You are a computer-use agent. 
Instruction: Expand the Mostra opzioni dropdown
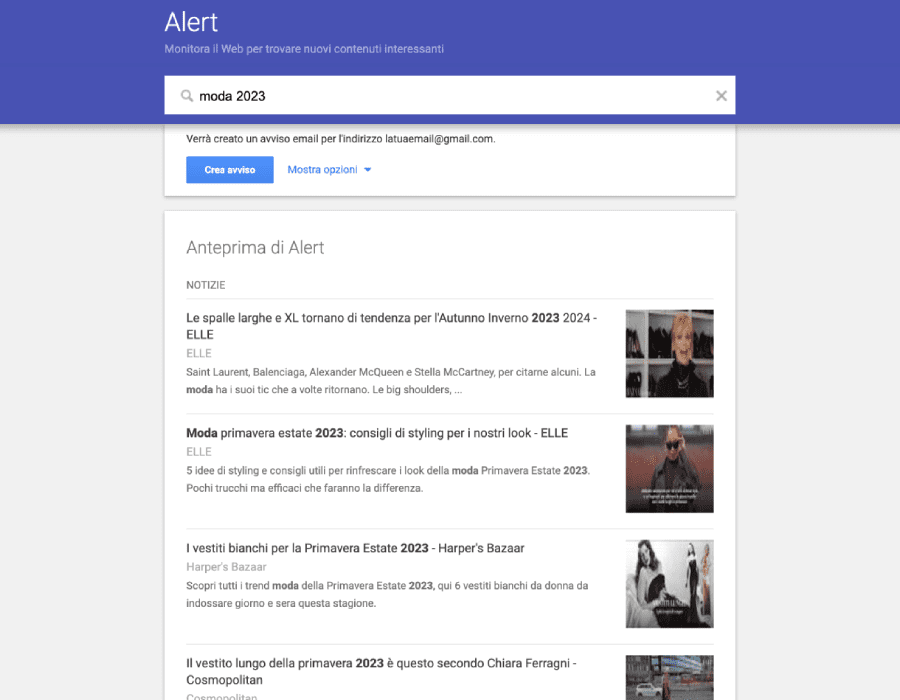pos(329,170)
